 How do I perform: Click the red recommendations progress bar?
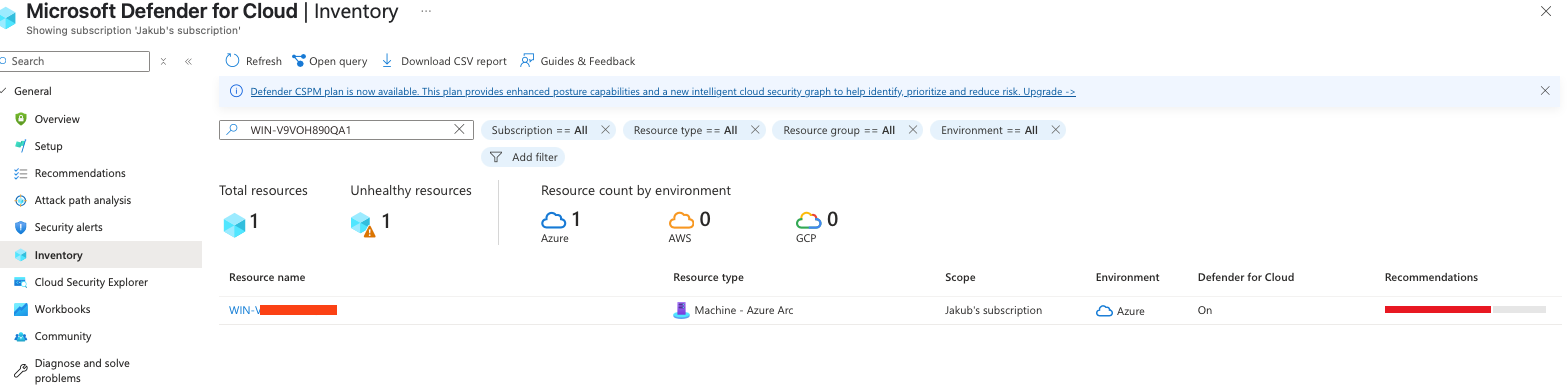pos(1438,310)
